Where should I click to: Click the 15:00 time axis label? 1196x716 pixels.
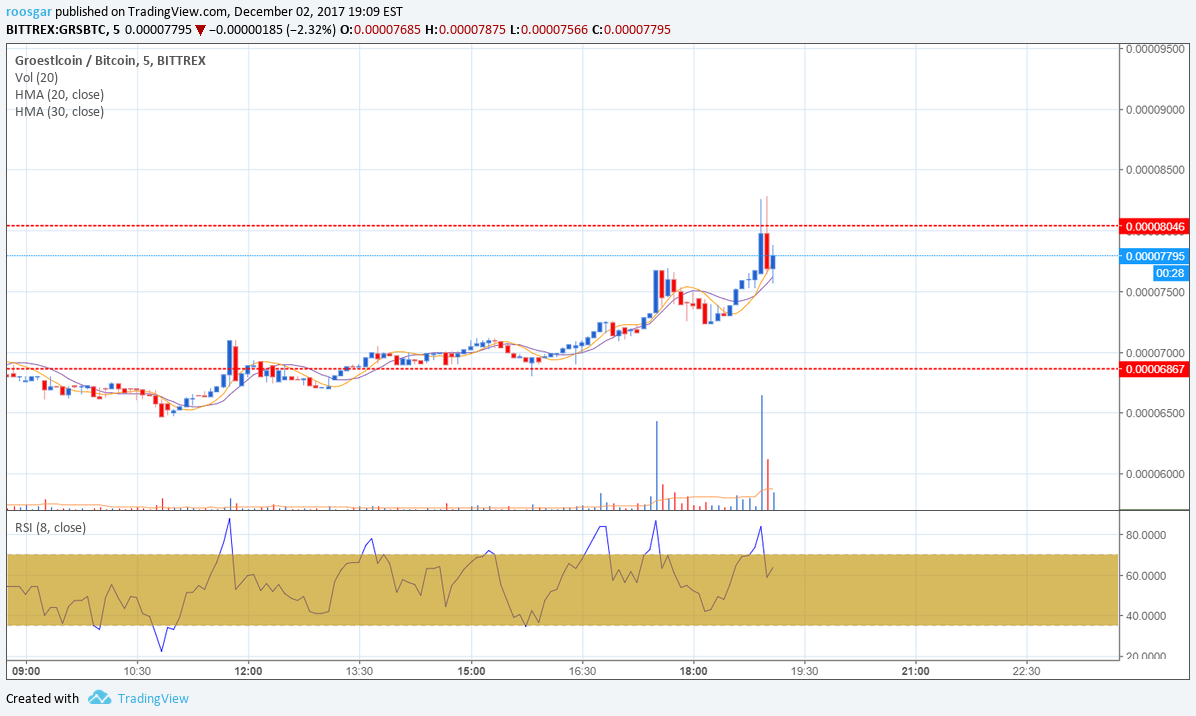[471, 671]
